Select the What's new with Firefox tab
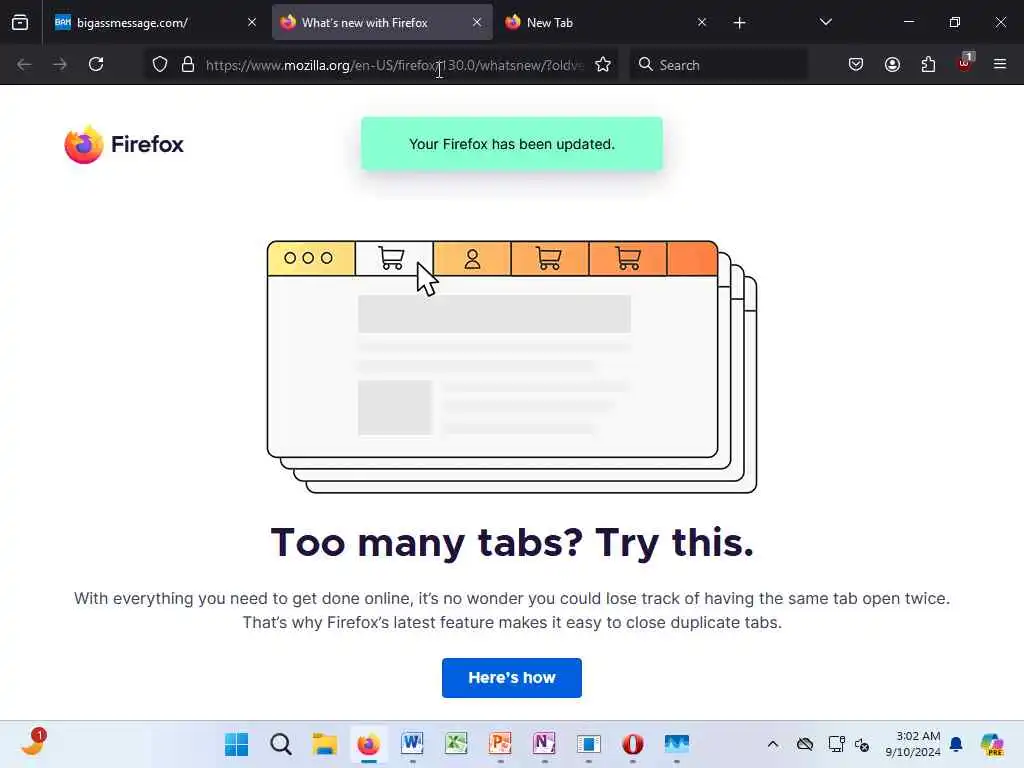1024x768 pixels. pyautogui.click(x=382, y=22)
